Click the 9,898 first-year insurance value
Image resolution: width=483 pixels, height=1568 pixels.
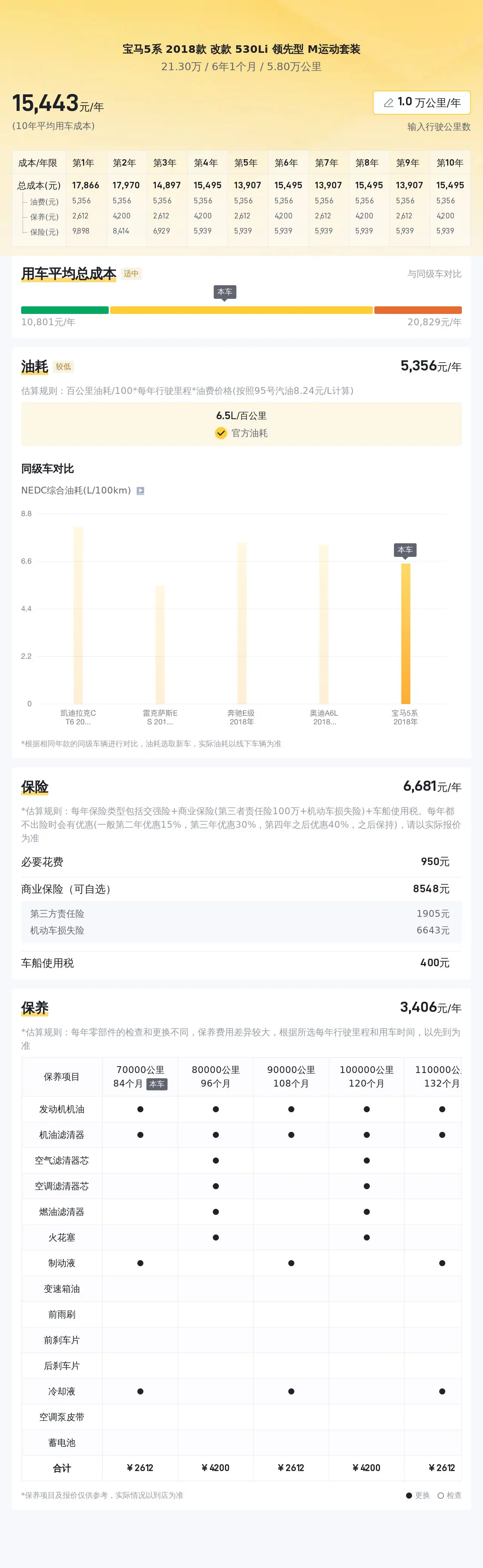click(81, 231)
